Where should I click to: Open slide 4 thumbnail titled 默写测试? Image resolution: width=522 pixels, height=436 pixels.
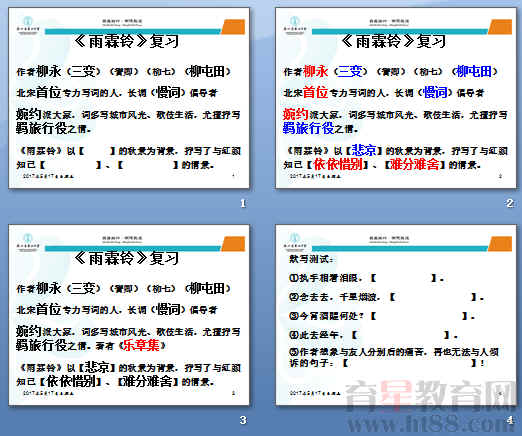(396, 315)
